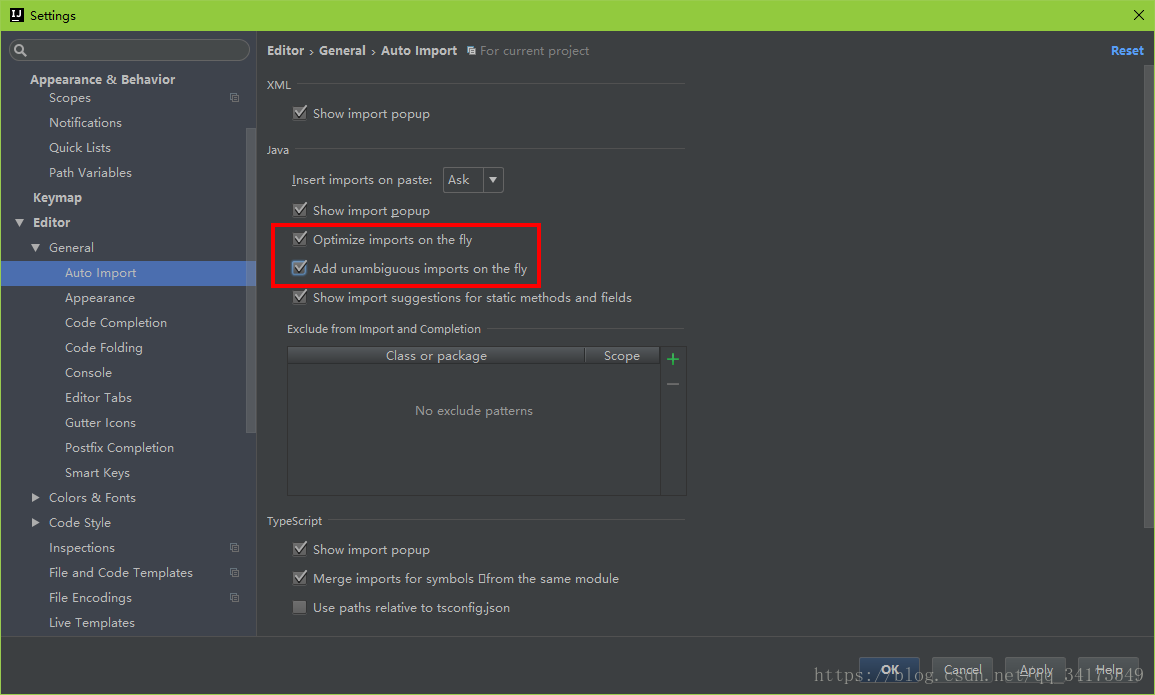Click the icon beside File and Code Templates
This screenshot has width=1155, height=695.
tap(234, 572)
